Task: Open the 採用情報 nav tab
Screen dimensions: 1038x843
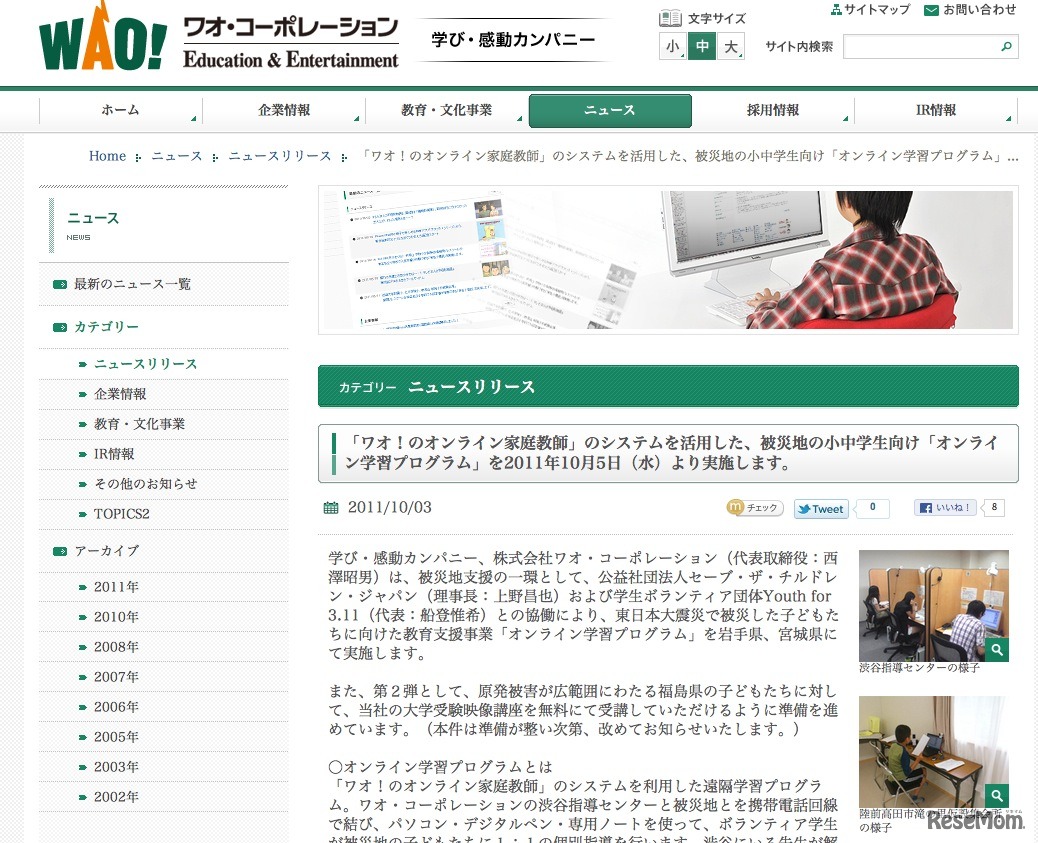Action: click(x=773, y=111)
